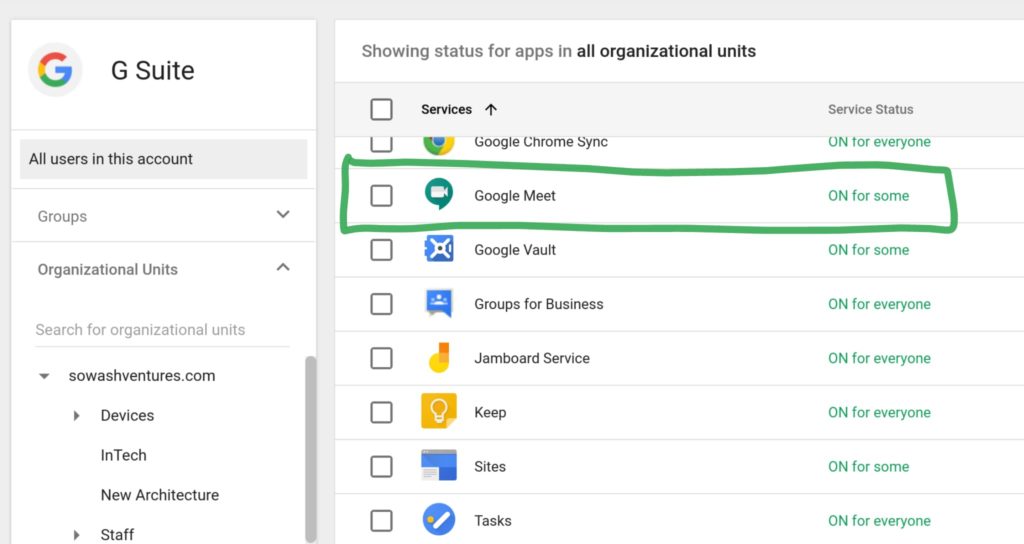Open the Tasks service name

[x=492, y=521]
